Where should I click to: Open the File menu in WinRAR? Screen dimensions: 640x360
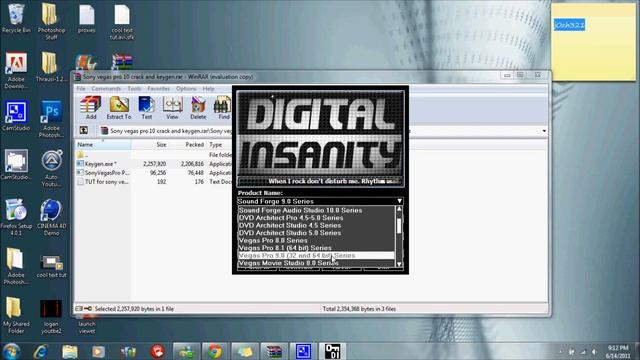tap(81, 89)
